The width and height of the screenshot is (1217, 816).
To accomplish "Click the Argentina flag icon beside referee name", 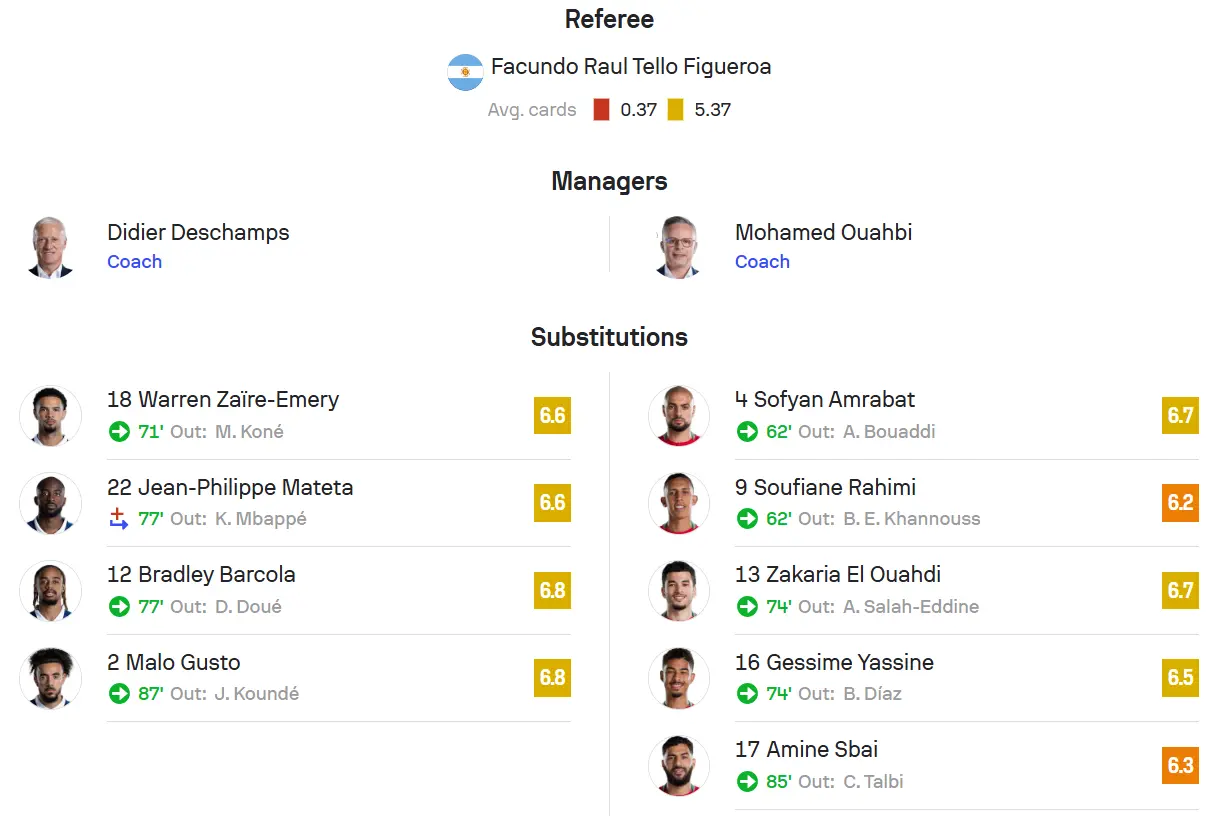I will coord(465,72).
